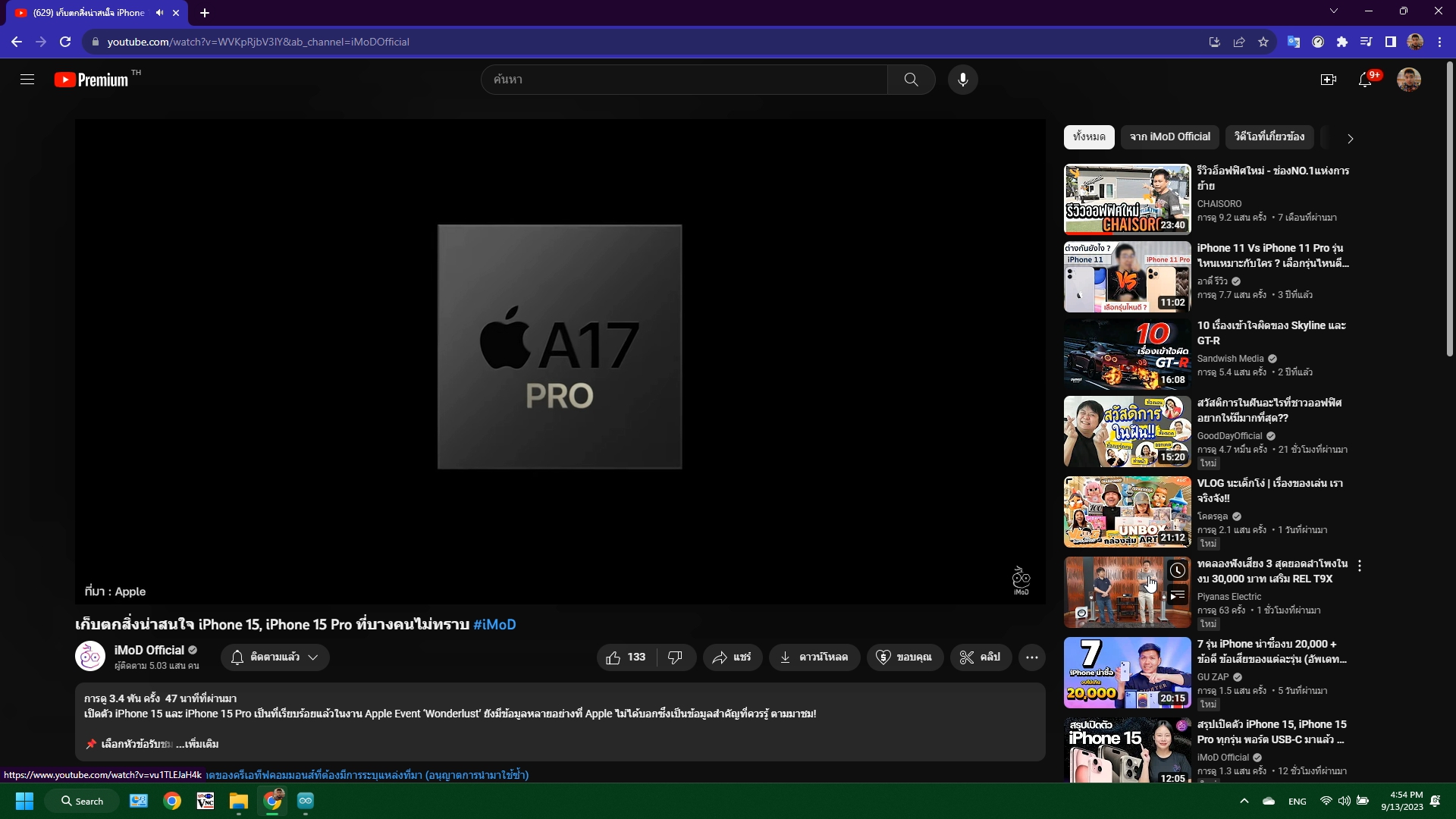Open the Create video icon
The width and height of the screenshot is (1456, 819).
click(x=1328, y=80)
